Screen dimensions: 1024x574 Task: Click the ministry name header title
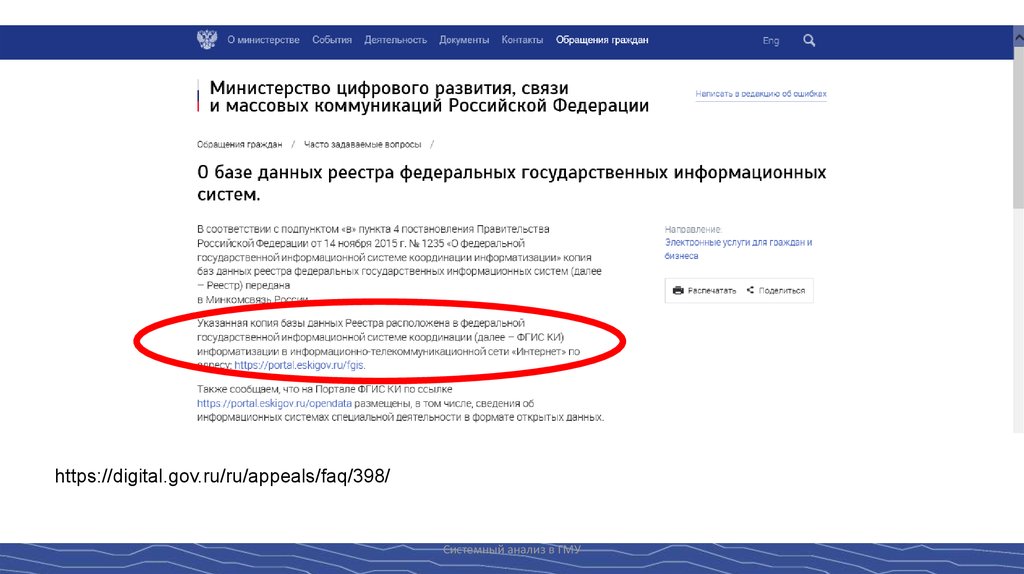tap(429, 97)
